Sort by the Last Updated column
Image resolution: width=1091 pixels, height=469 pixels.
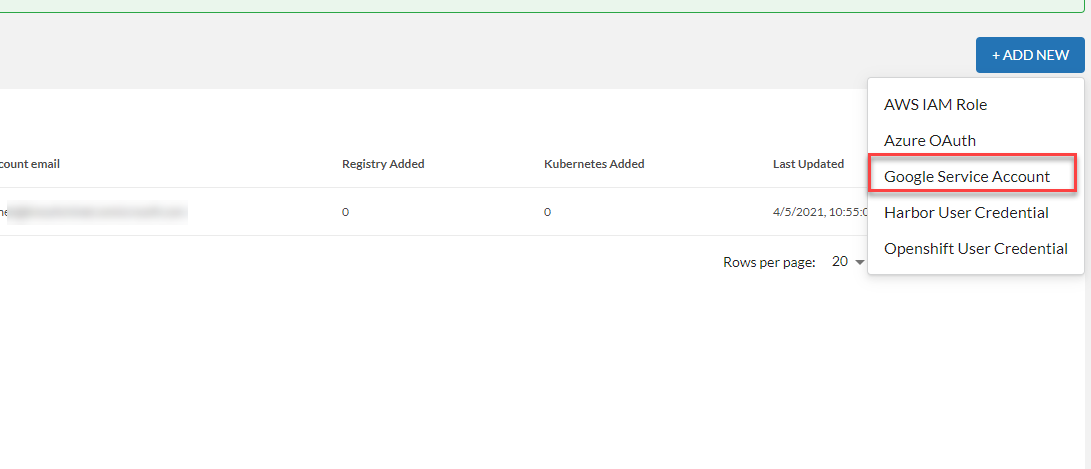click(x=808, y=164)
